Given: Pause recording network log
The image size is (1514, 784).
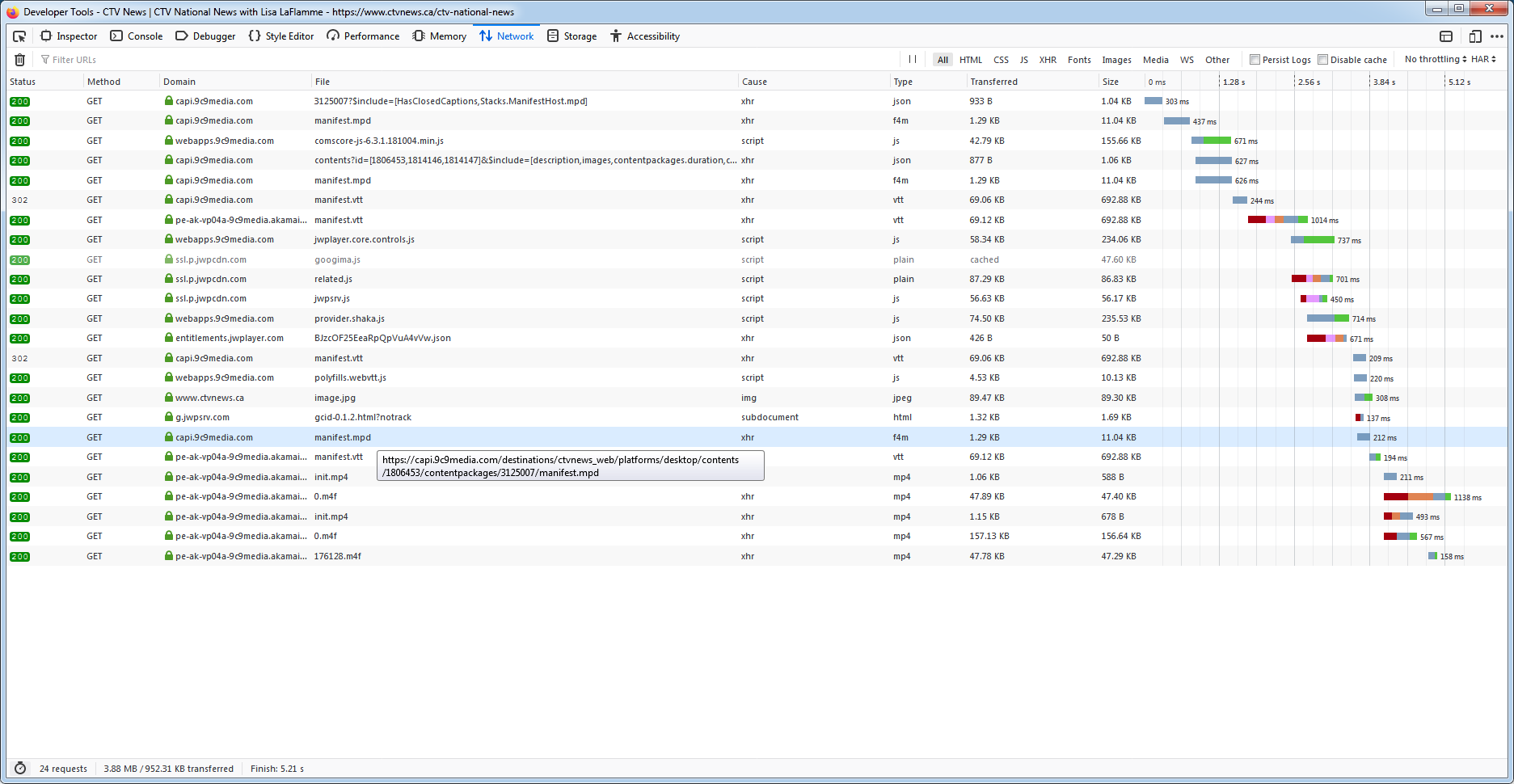Looking at the screenshot, I should [913, 59].
